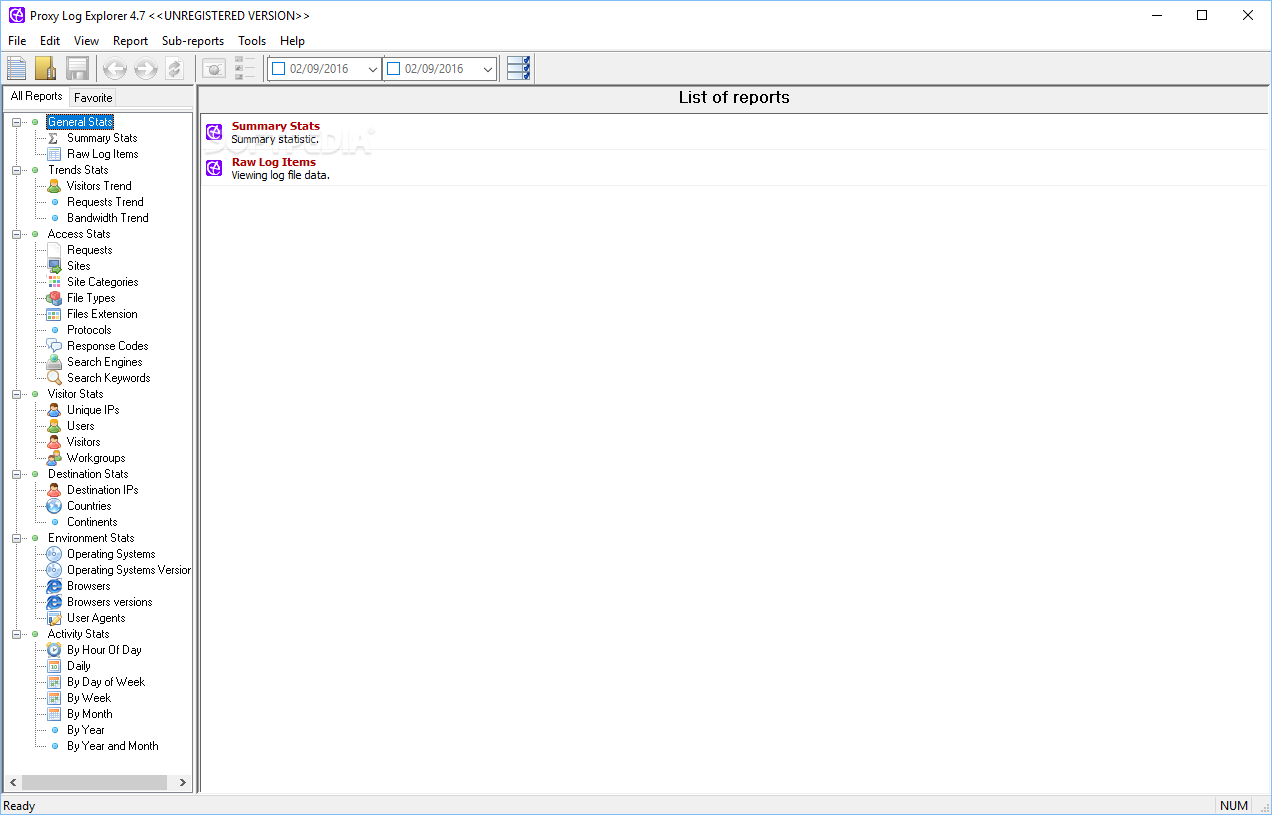Screen dimensions: 1272x815
Task: Select Files Extension in the tree
Action: pyautogui.click(x=102, y=314)
